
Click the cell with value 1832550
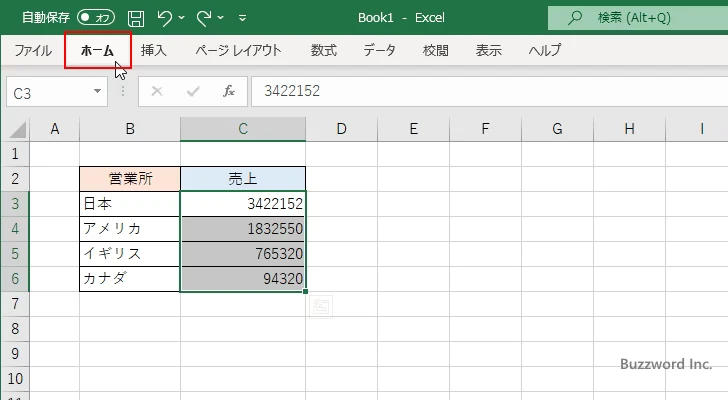coord(243,229)
